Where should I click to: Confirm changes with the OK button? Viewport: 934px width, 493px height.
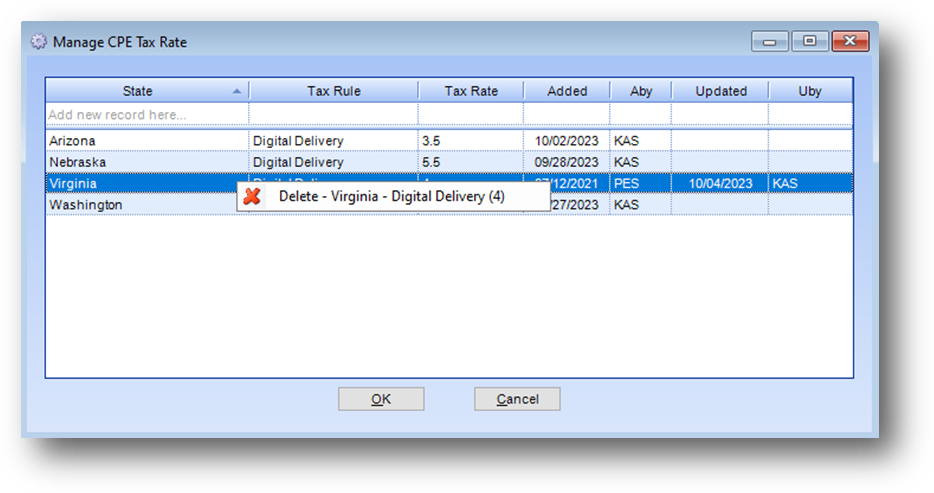[381, 399]
